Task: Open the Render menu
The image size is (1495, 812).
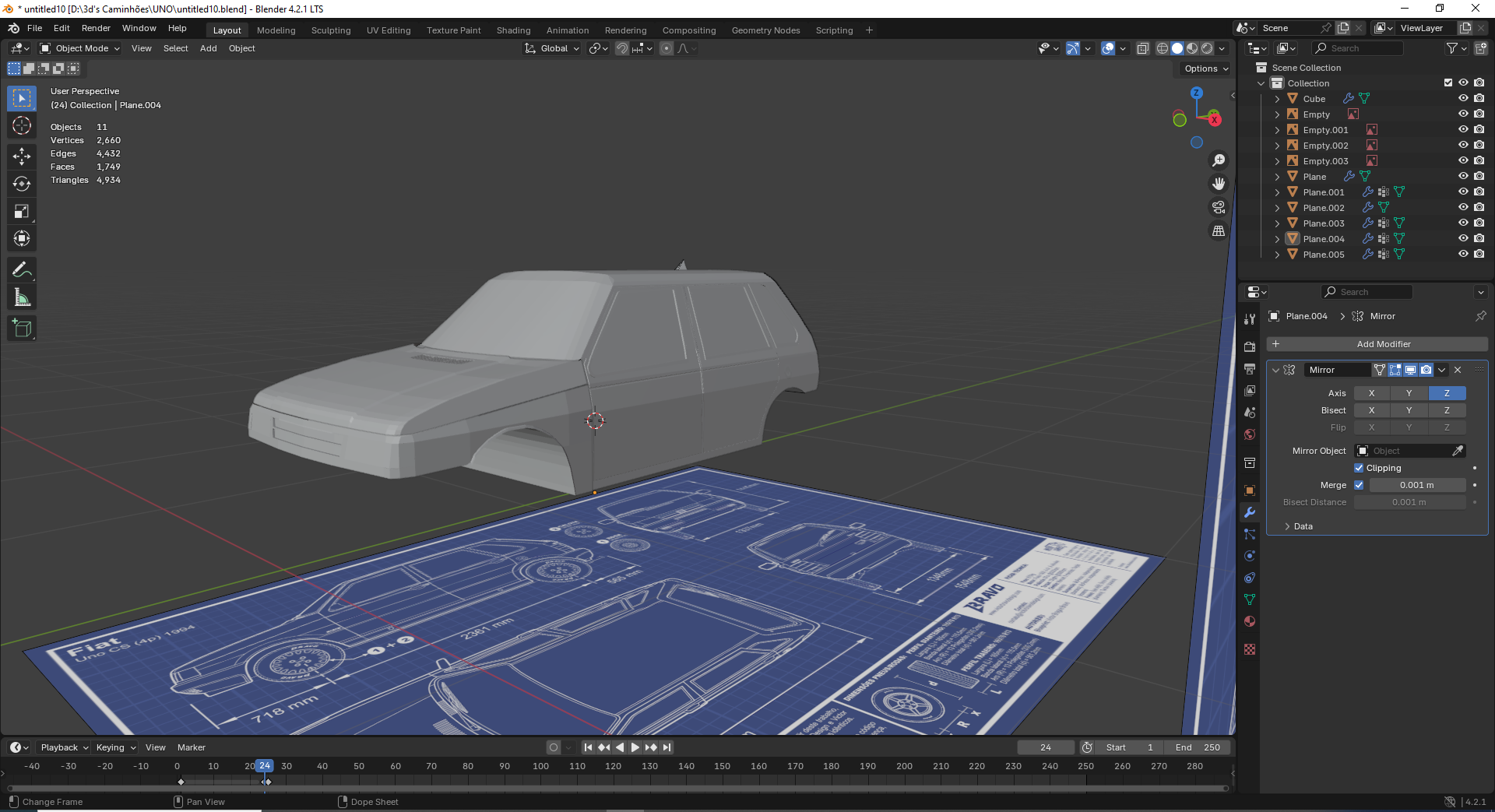Action: click(x=96, y=28)
